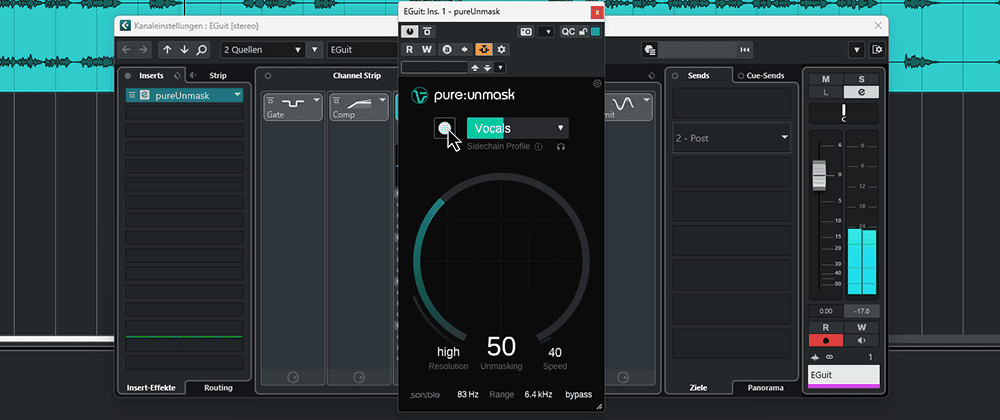
Task: Toggle Inserts bypass circle in tab
Action: click(128, 75)
